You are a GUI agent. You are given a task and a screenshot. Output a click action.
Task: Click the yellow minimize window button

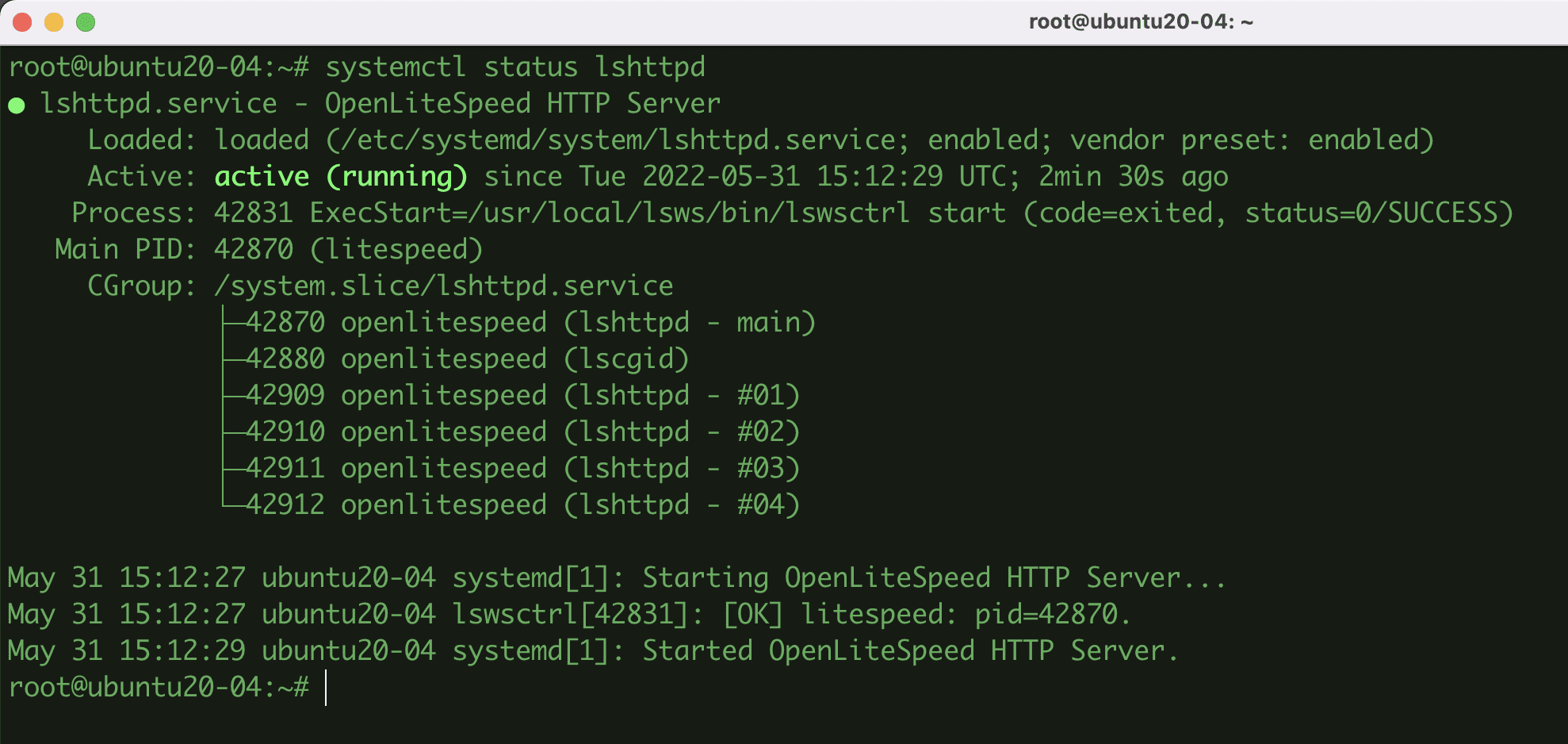coord(54,22)
